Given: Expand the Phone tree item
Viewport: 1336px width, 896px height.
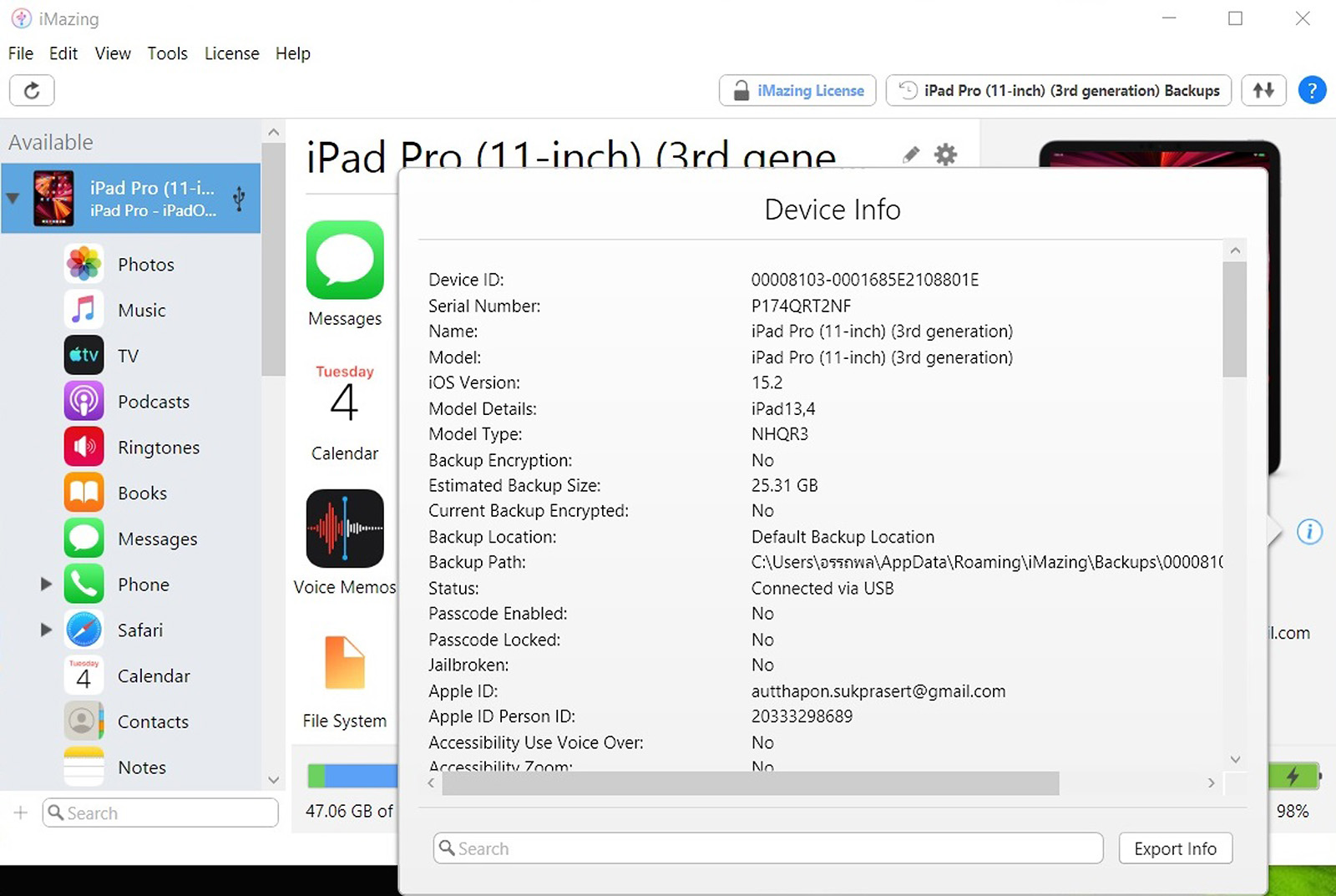Looking at the screenshot, I should pos(46,585).
